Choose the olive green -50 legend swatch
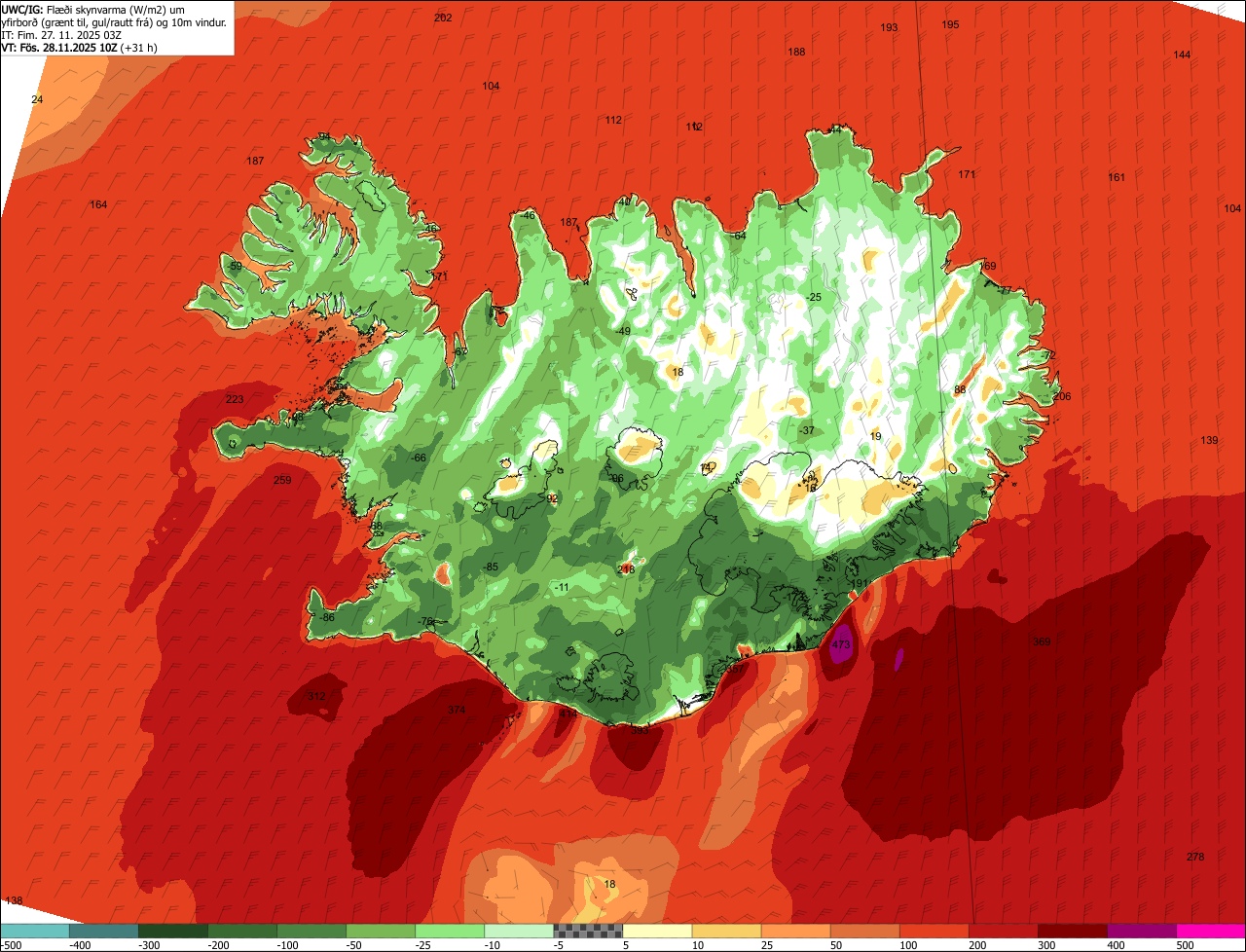This screenshot has width=1246, height=952. pyautogui.click(x=380, y=931)
